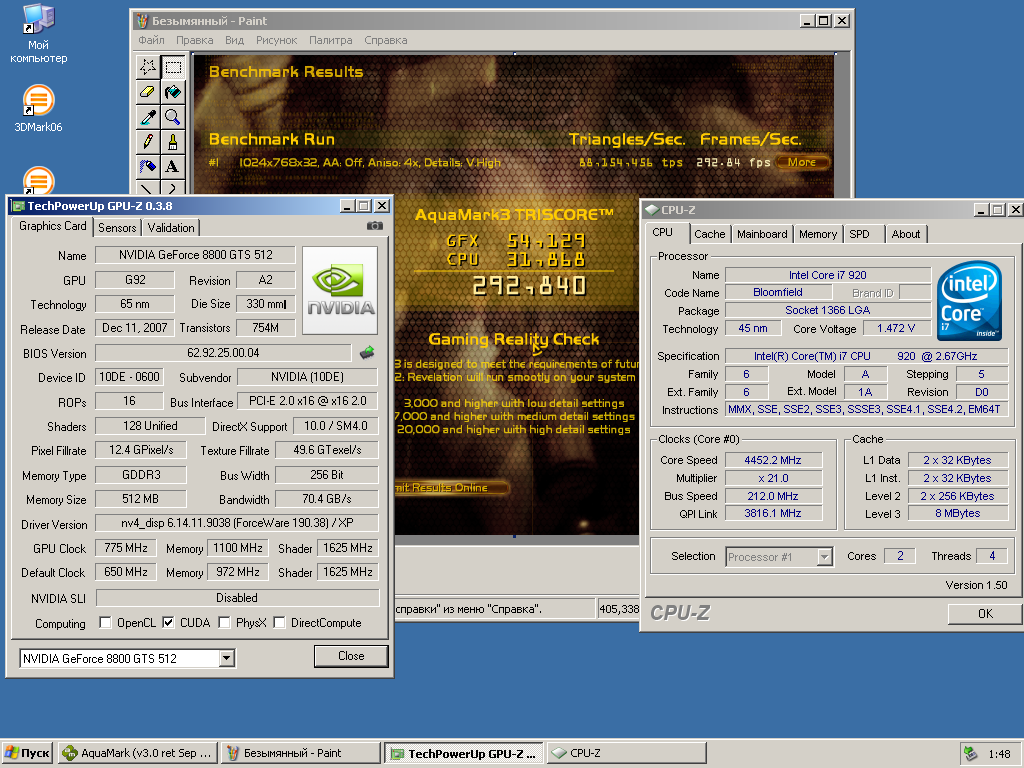Viewport: 1024px width, 768px height.
Task: Switch to the Sensors tab in GPU-Z
Action: click(x=118, y=228)
